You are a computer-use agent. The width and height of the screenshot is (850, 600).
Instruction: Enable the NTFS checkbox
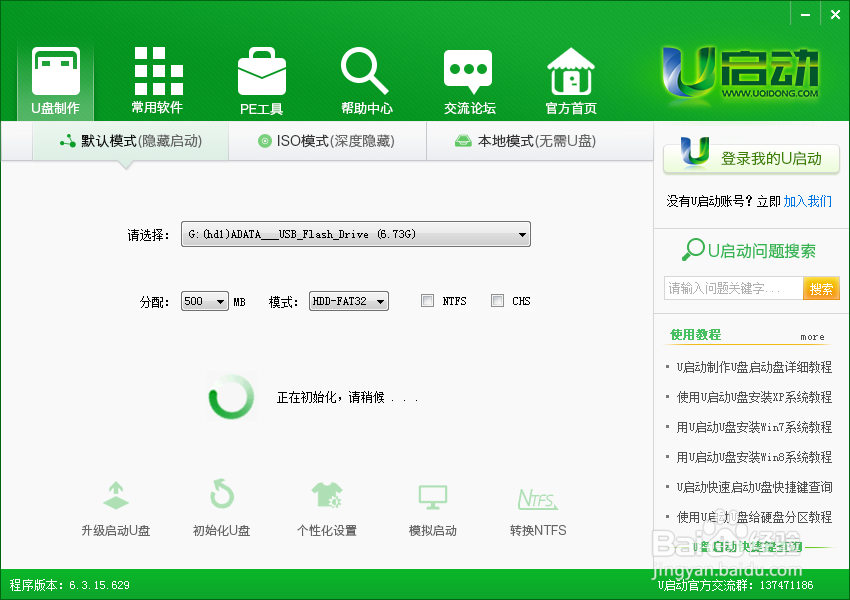[x=427, y=301]
